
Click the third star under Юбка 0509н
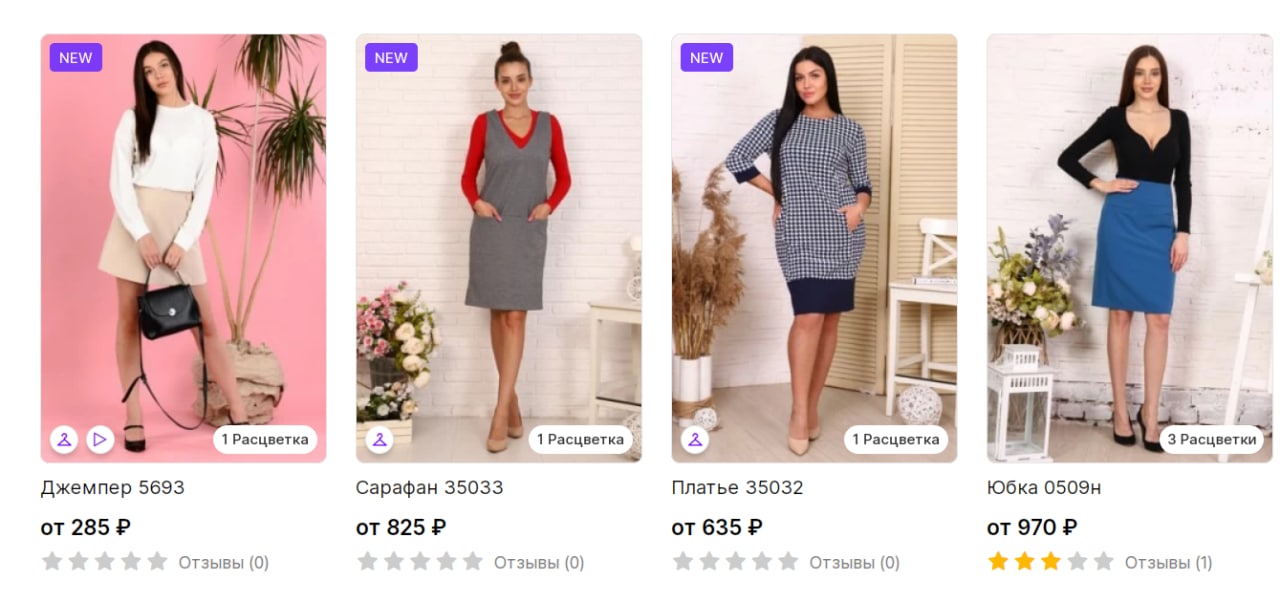tap(1050, 562)
